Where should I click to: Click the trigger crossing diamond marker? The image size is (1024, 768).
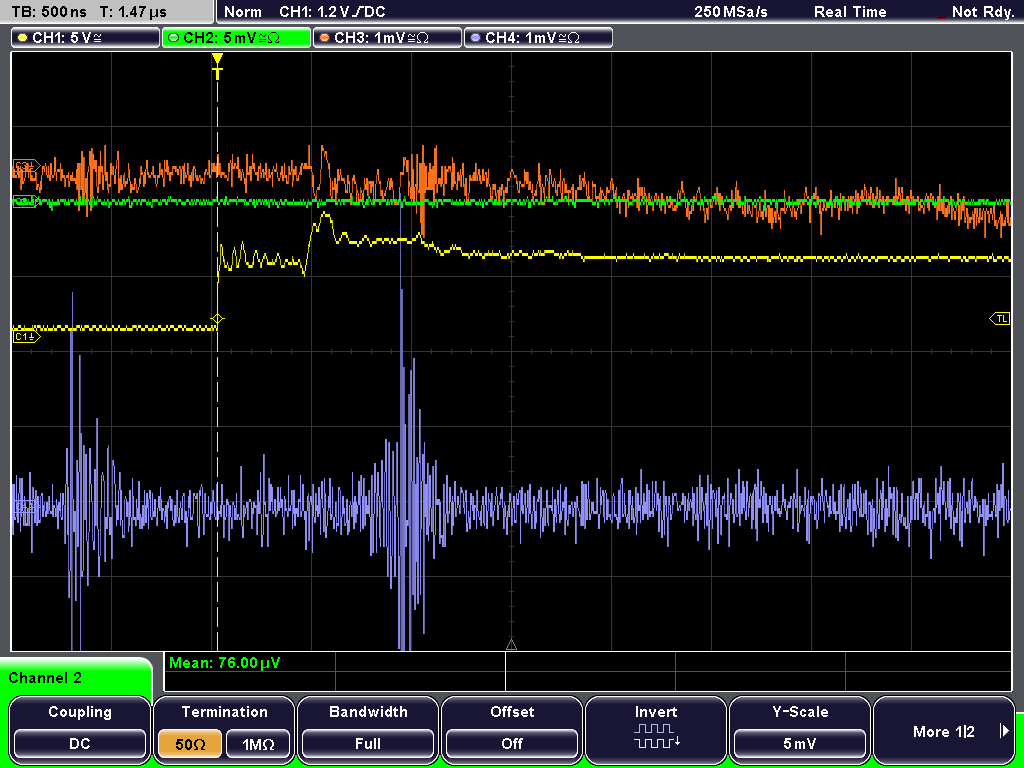[217, 319]
